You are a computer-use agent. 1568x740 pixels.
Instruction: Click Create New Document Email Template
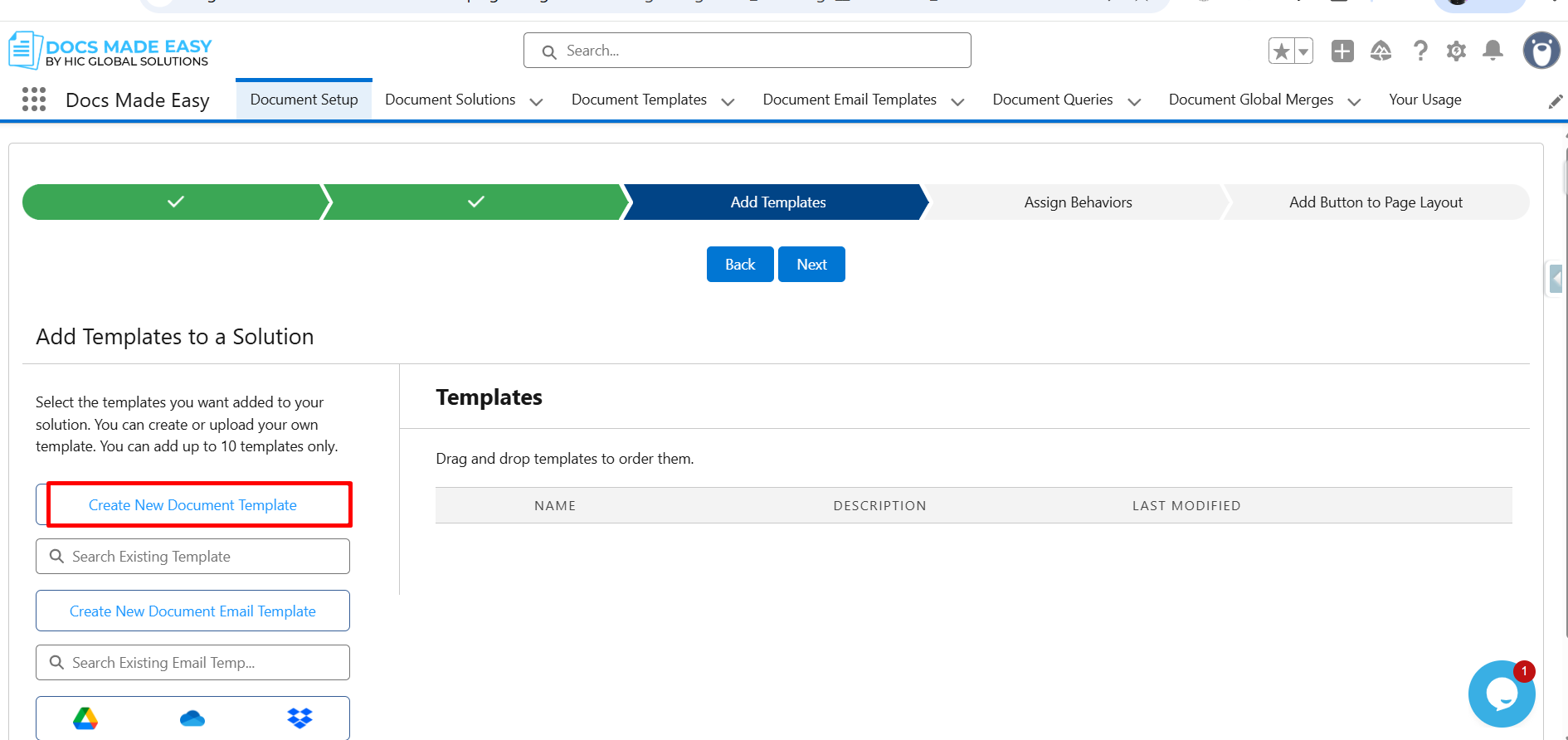click(x=192, y=611)
